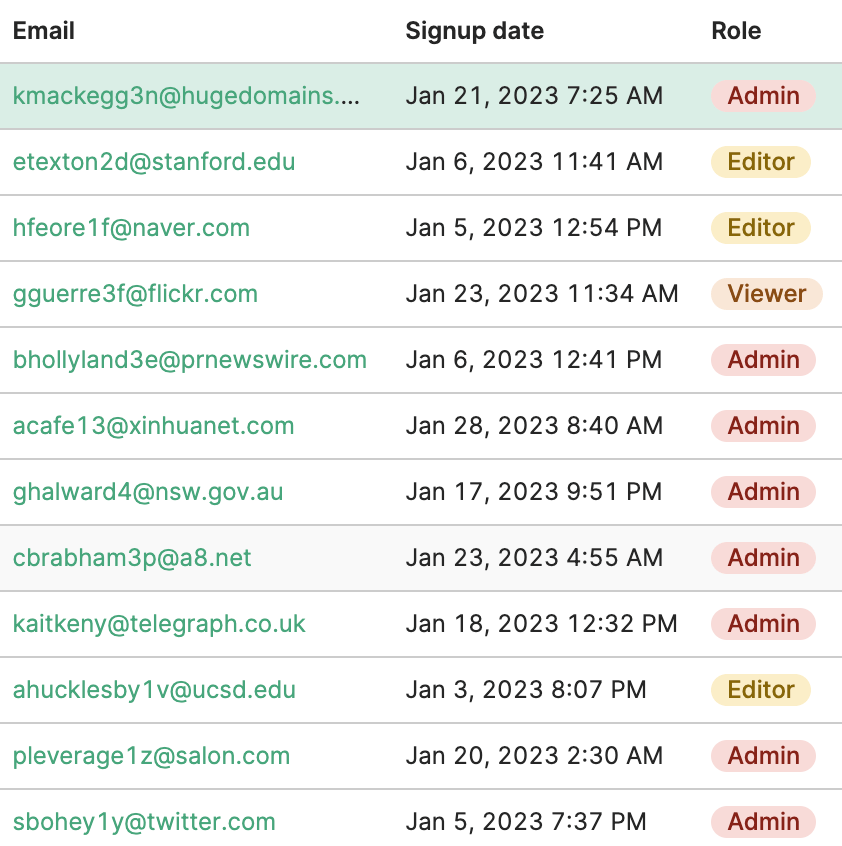Open hfeore1f@naver.com email link
Screen dimensions: 842x846
[x=131, y=228]
